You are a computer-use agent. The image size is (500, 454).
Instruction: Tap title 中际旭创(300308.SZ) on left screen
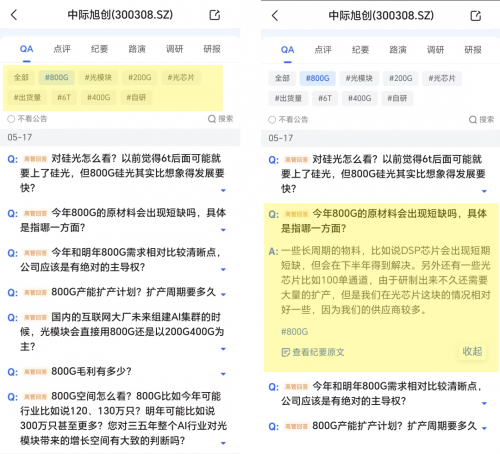point(120,15)
